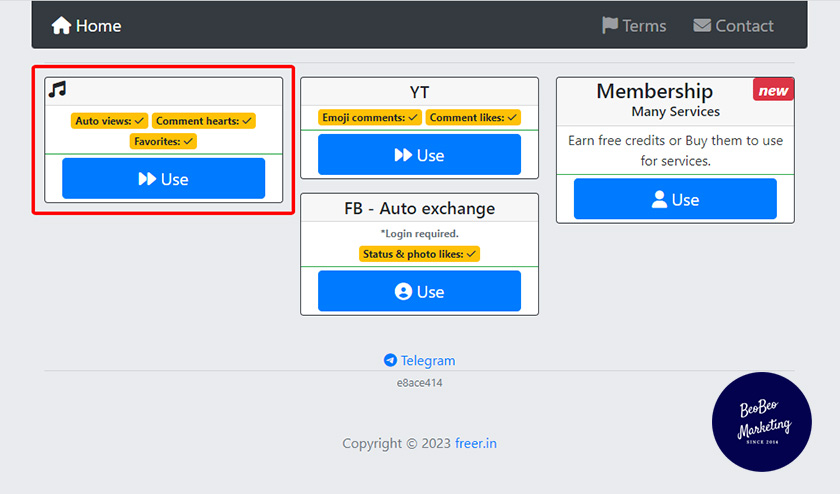
Task: Open the Home navigation item
Action: [87, 26]
